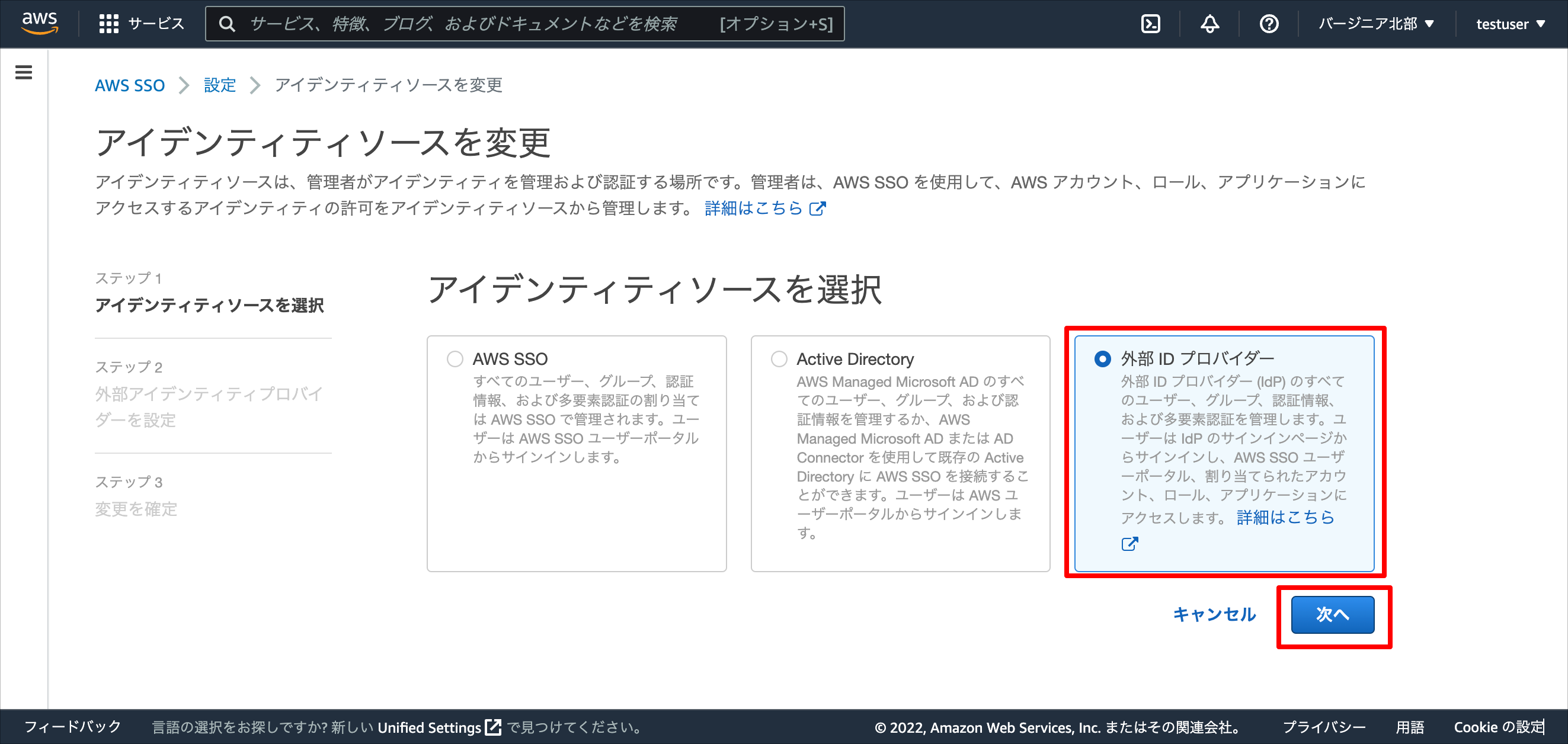Open the 用語 footer link
The image size is (1568, 744).
coord(1410,727)
